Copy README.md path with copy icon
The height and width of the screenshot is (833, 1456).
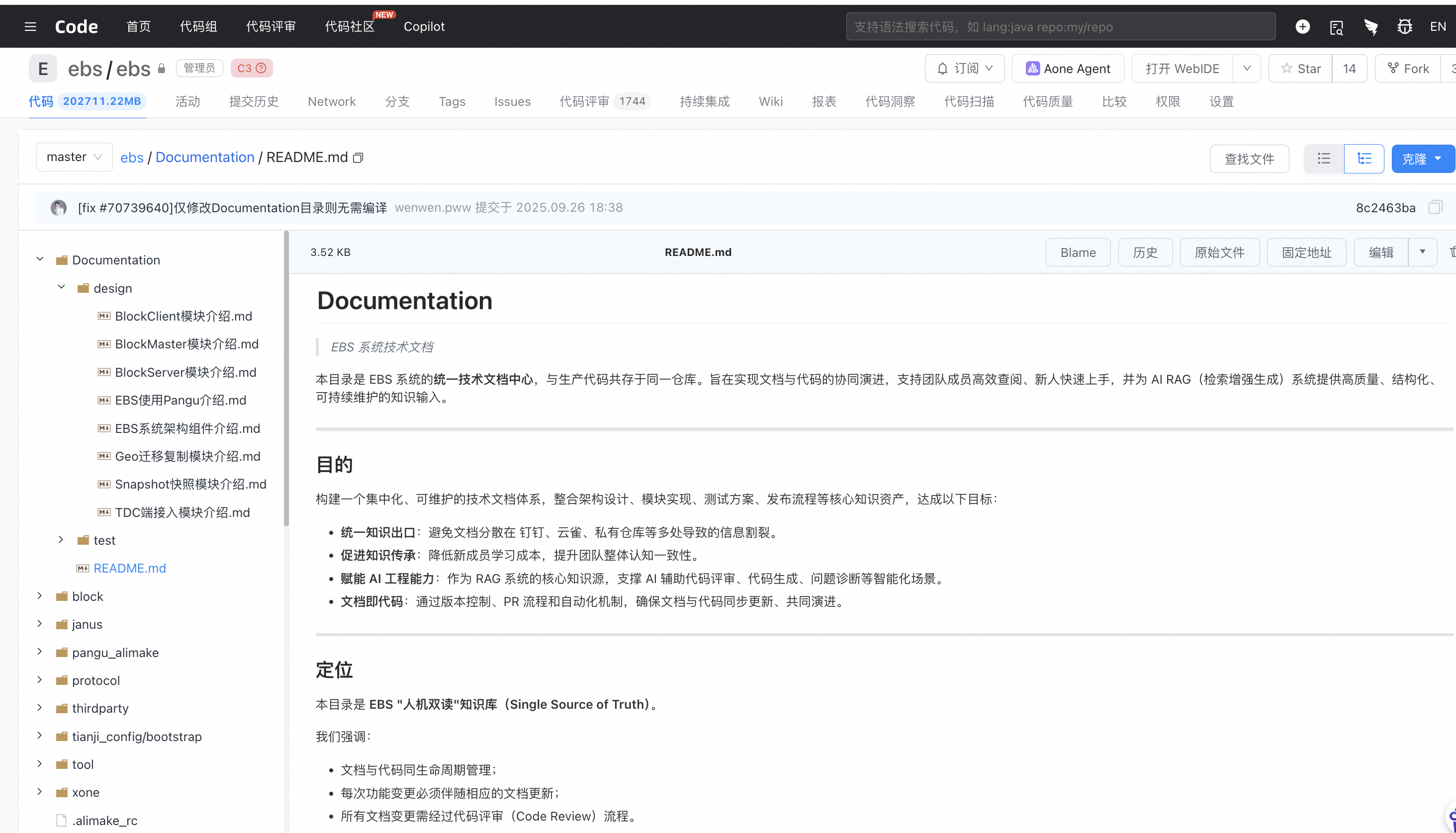click(x=358, y=158)
